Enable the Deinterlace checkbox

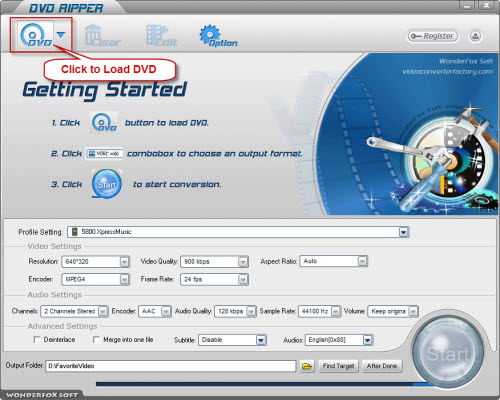(x=37, y=340)
